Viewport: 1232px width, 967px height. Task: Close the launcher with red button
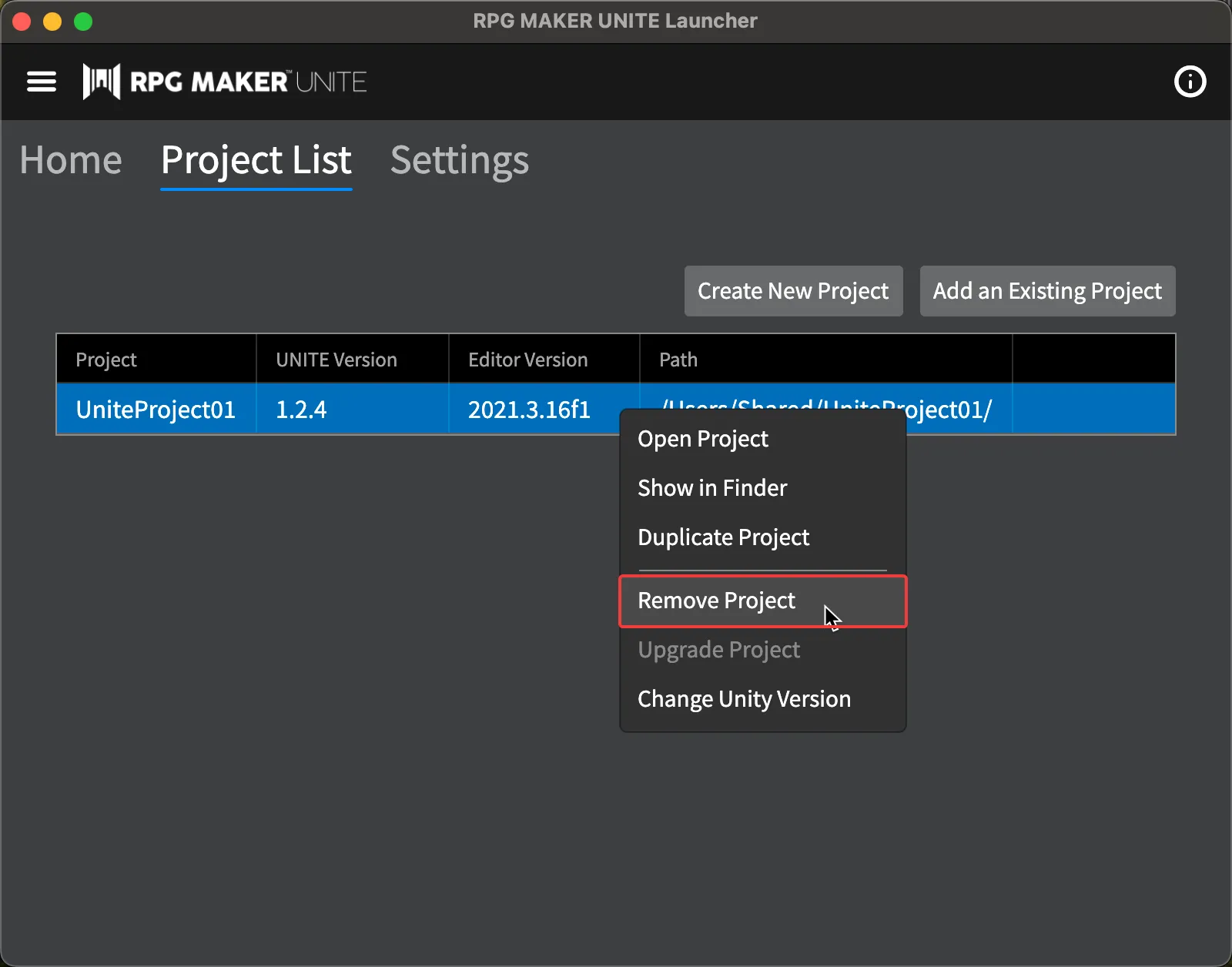tap(22, 22)
